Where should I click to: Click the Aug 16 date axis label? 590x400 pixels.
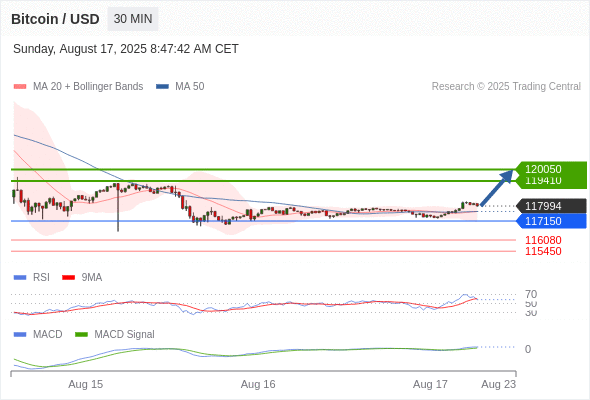pyautogui.click(x=258, y=384)
